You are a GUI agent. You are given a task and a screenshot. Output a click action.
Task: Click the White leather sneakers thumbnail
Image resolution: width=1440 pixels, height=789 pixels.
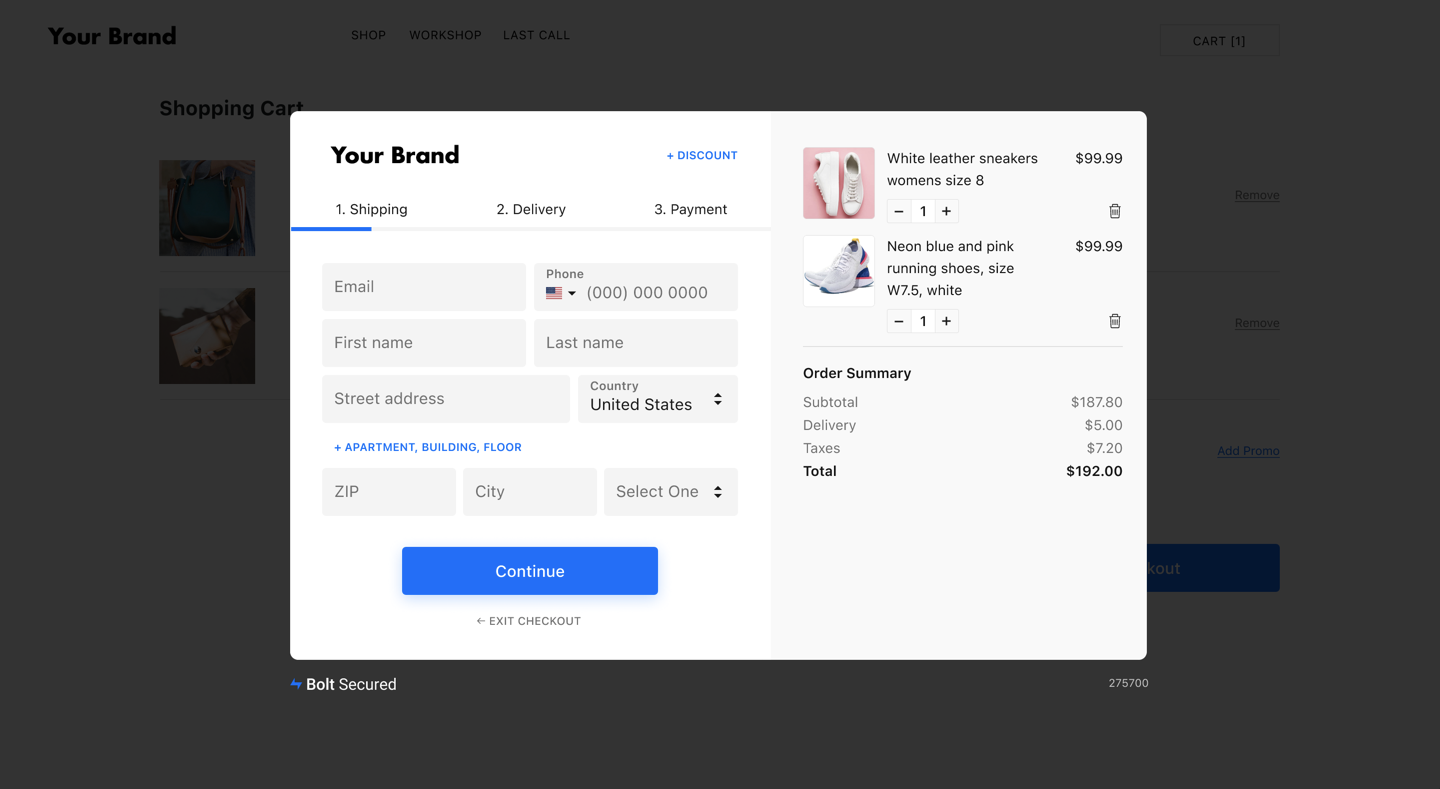[839, 183]
